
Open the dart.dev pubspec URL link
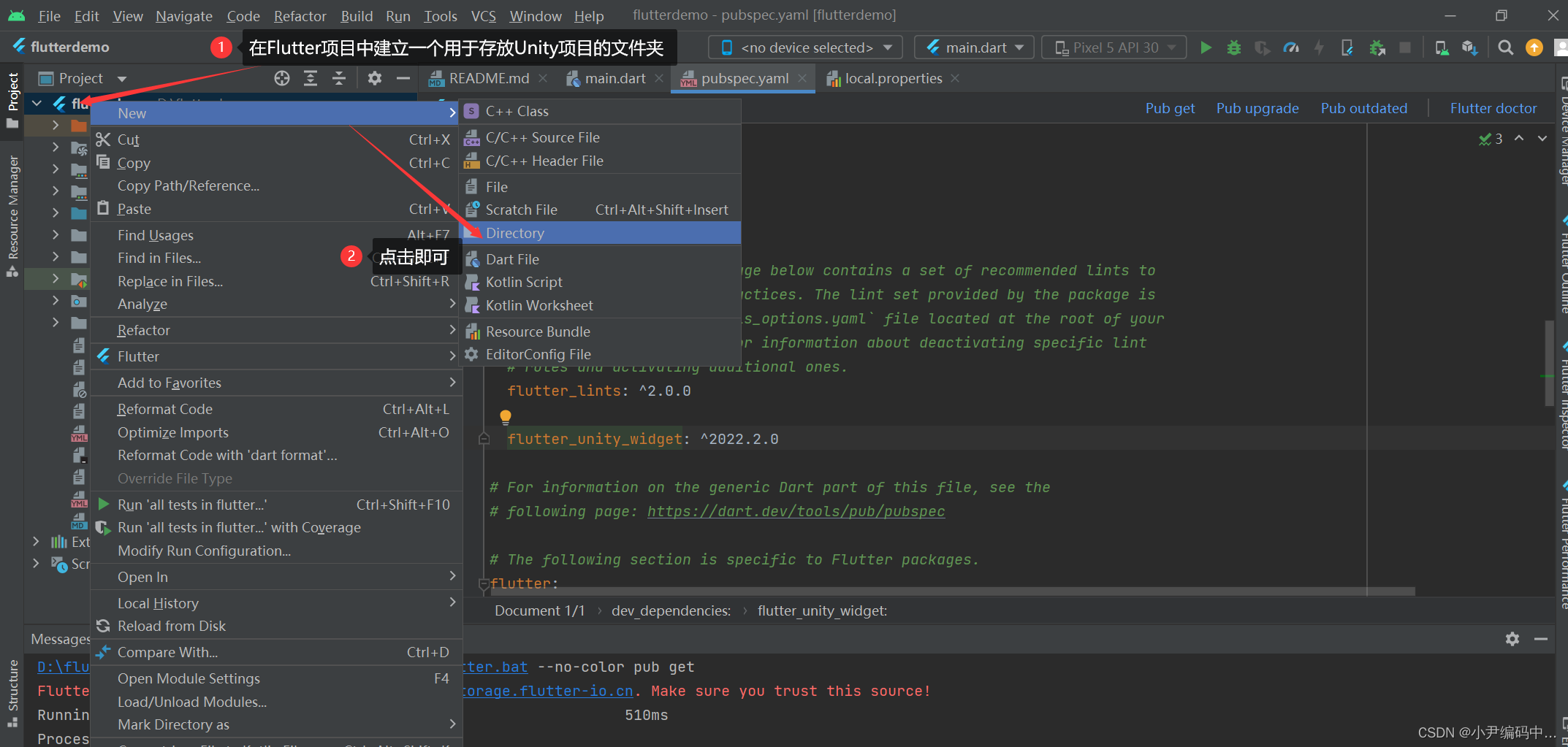(x=796, y=511)
